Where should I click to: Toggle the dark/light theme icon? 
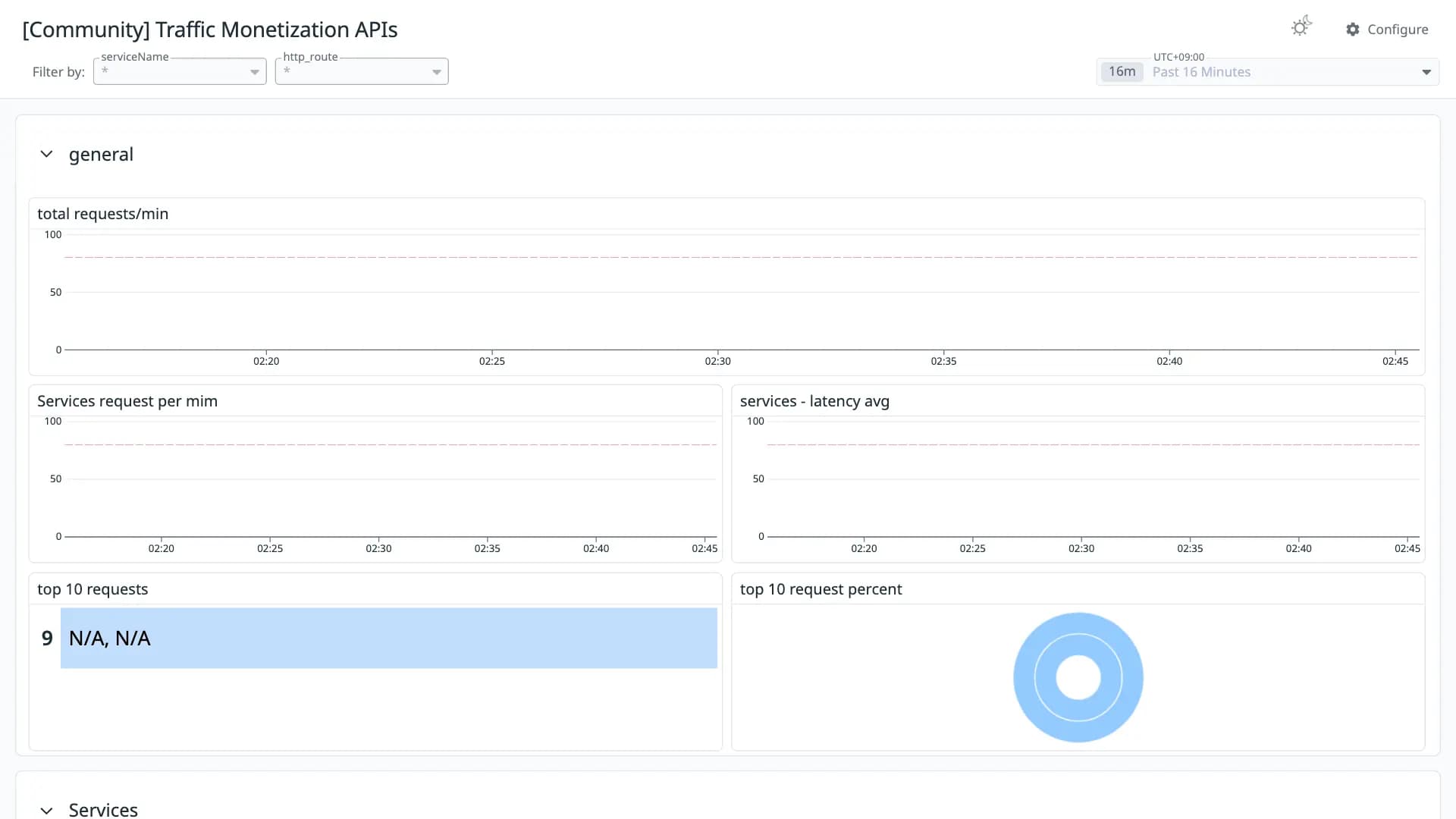[1301, 27]
